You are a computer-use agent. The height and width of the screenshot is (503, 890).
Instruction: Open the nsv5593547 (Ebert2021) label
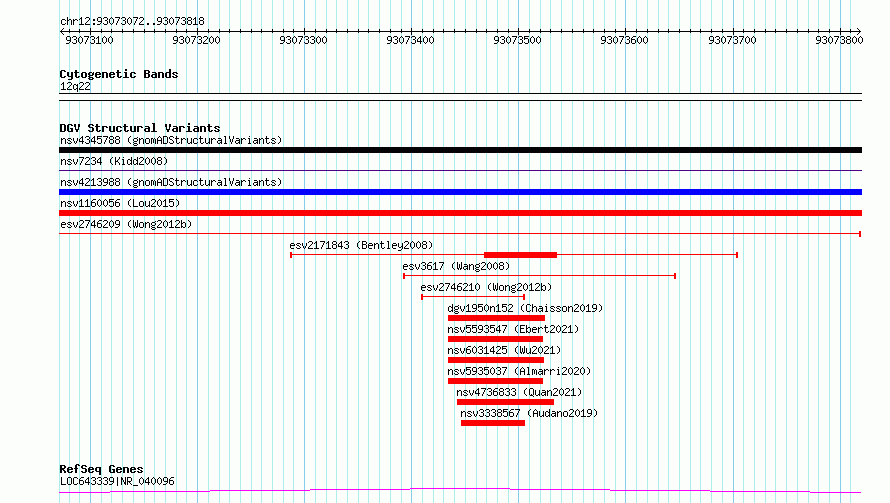tap(513, 329)
